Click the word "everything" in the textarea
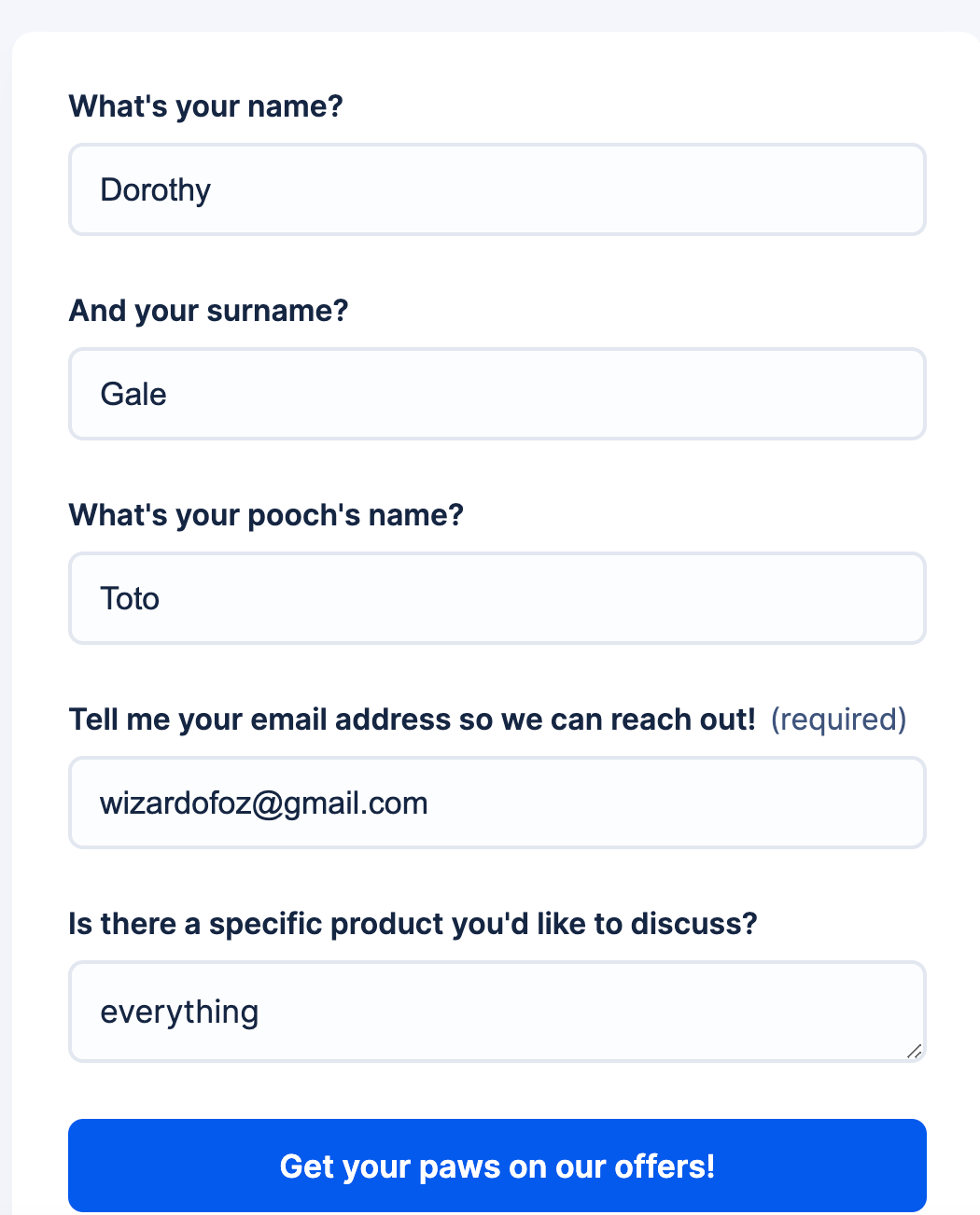Image resolution: width=980 pixels, height=1215 pixels. tap(179, 1012)
